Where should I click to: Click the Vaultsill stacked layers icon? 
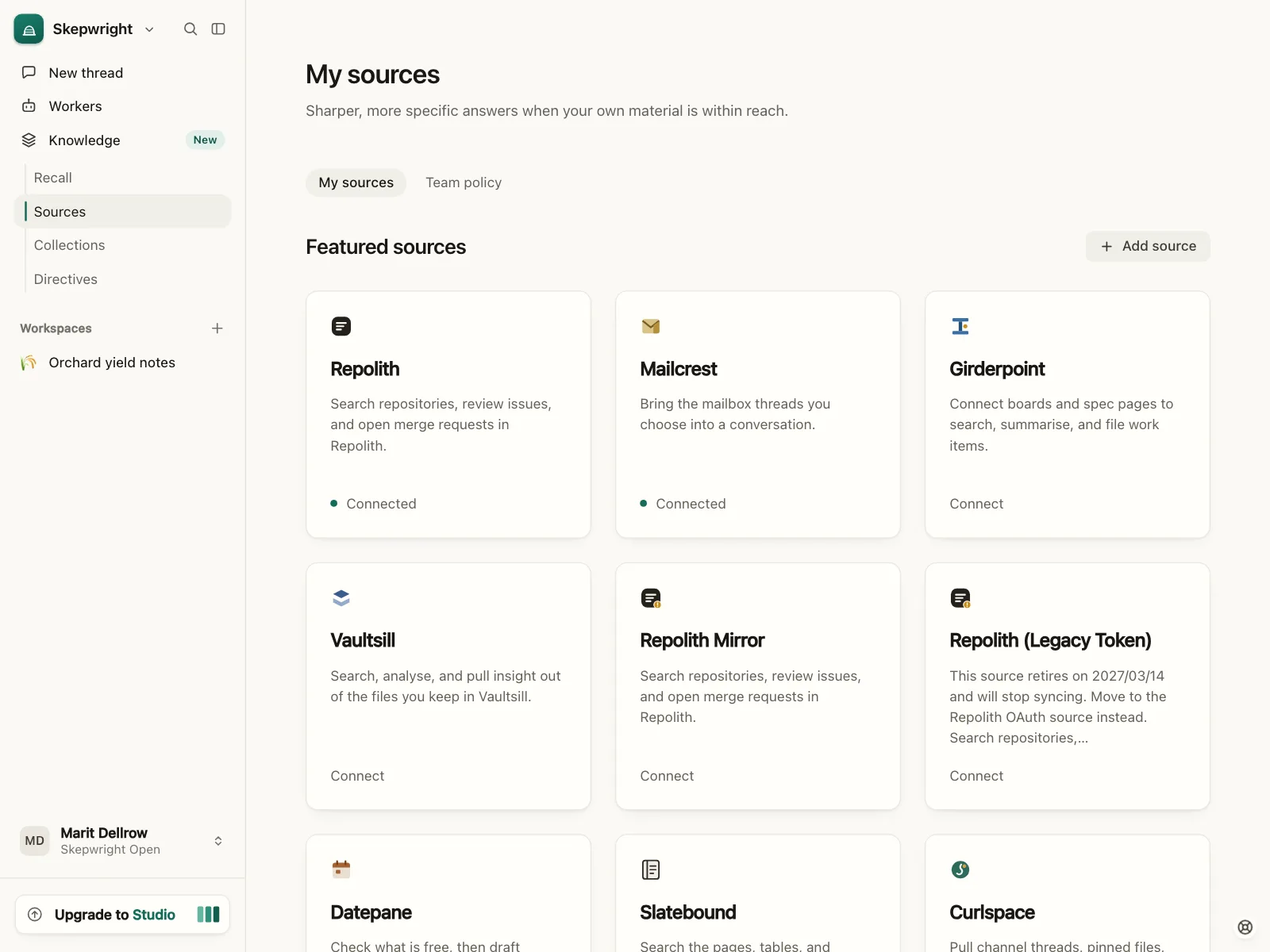click(341, 597)
